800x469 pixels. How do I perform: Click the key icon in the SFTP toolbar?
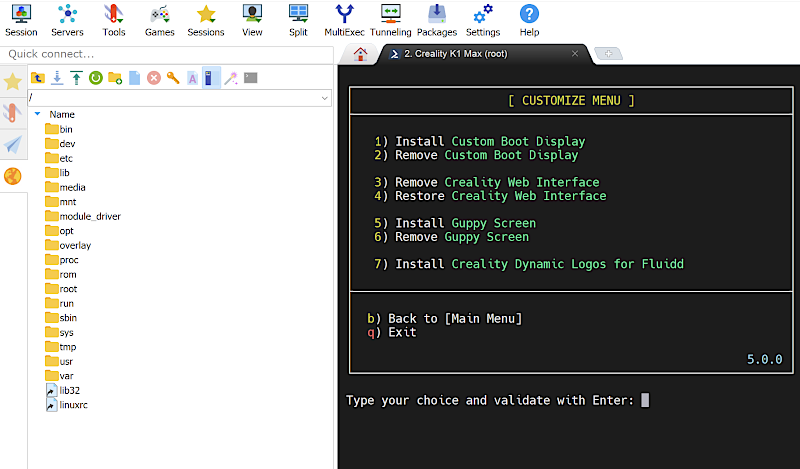173,78
